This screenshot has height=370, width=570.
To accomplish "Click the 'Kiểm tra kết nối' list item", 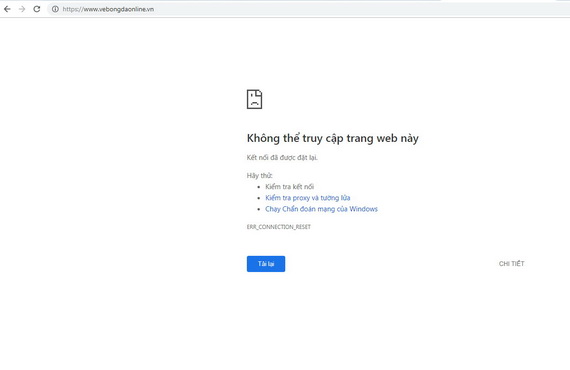I will (289, 187).
